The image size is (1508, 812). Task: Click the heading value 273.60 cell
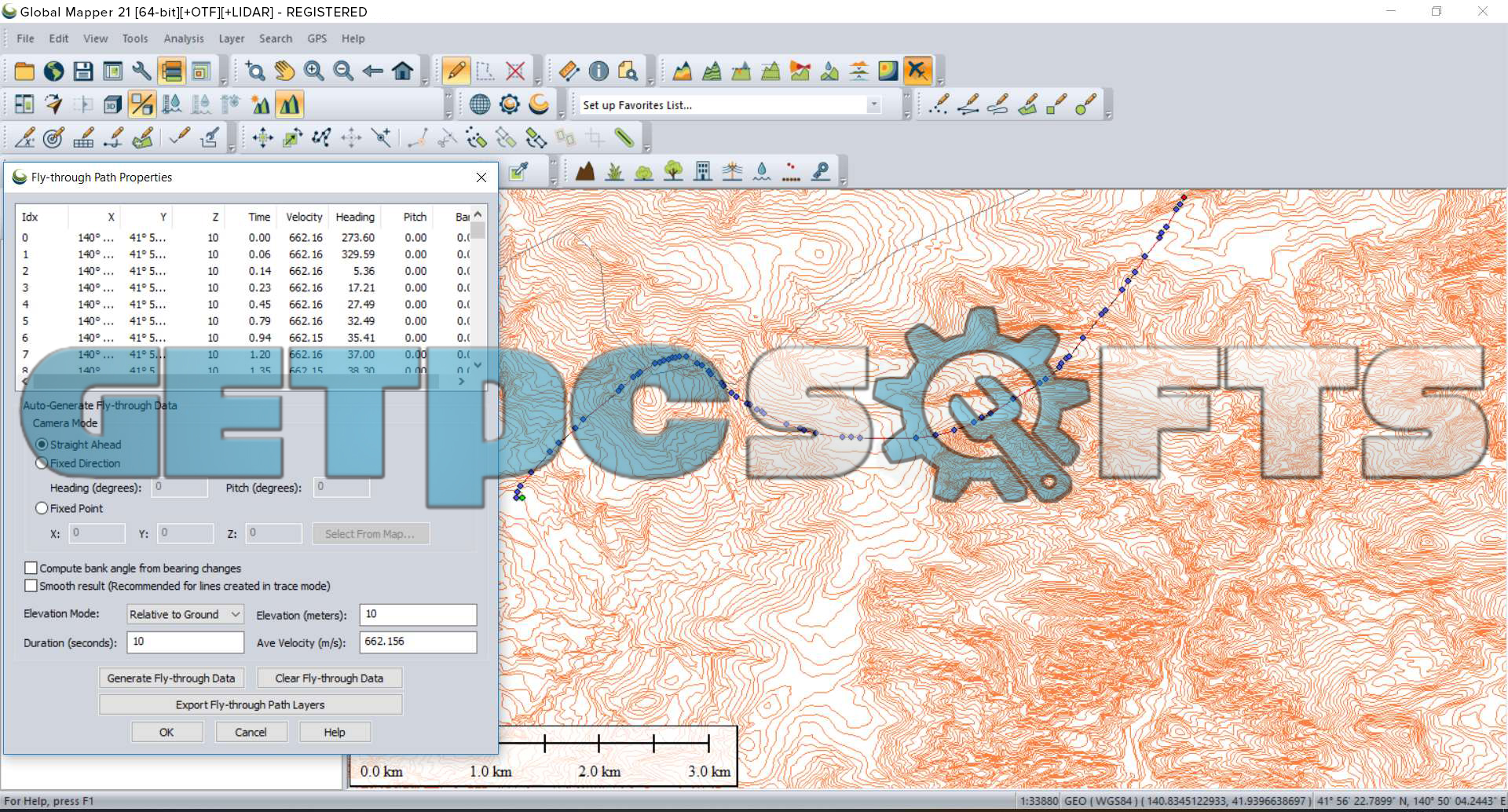tap(357, 238)
